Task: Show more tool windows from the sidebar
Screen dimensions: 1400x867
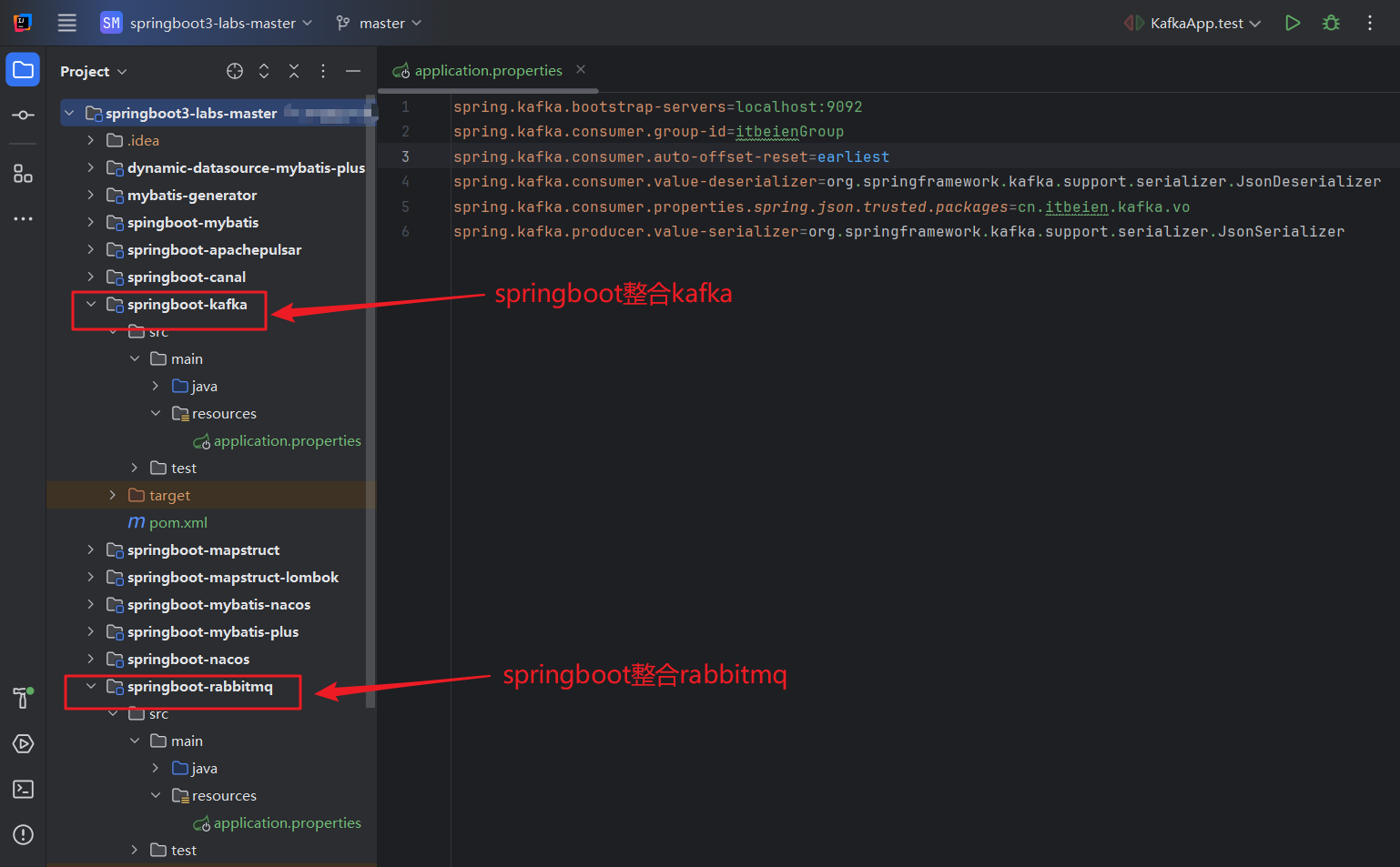Action: 23,218
